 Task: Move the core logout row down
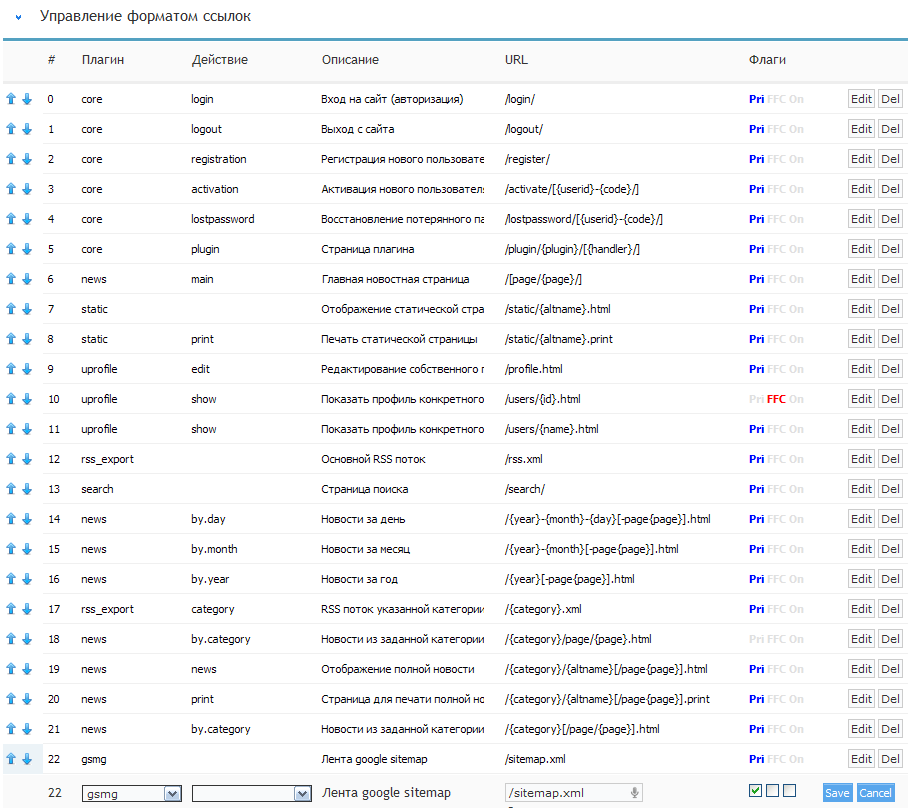coord(27,129)
